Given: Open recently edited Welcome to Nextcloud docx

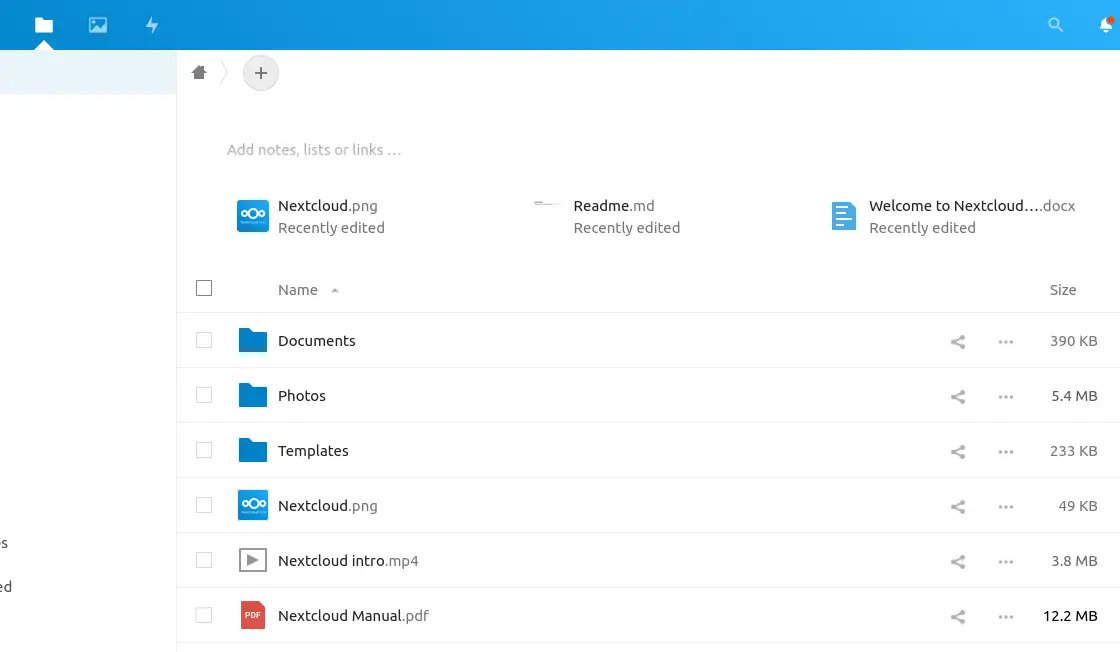Looking at the screenshot, I should (953, 216).
